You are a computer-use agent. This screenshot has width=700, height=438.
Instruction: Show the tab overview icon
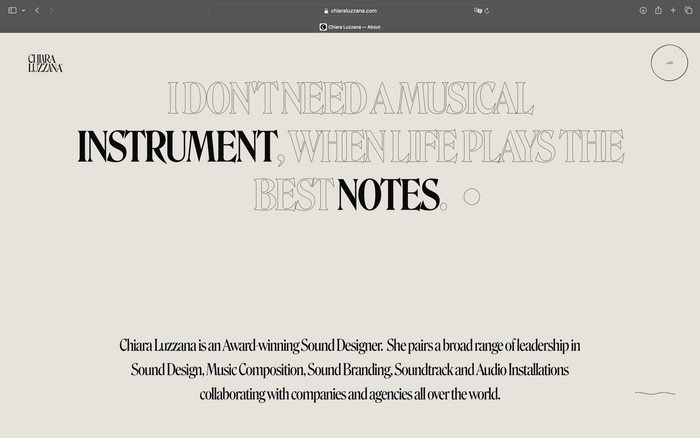click(x=688, y=10)
